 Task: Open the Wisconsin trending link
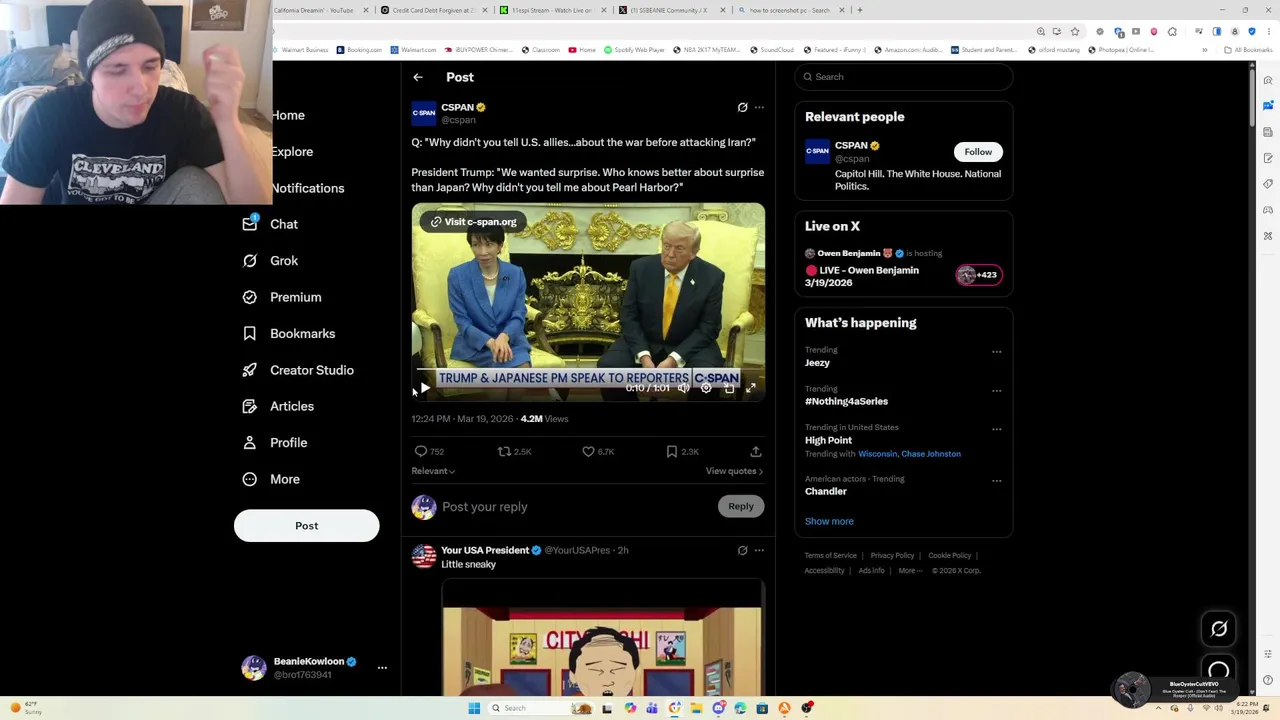point(877,454)
